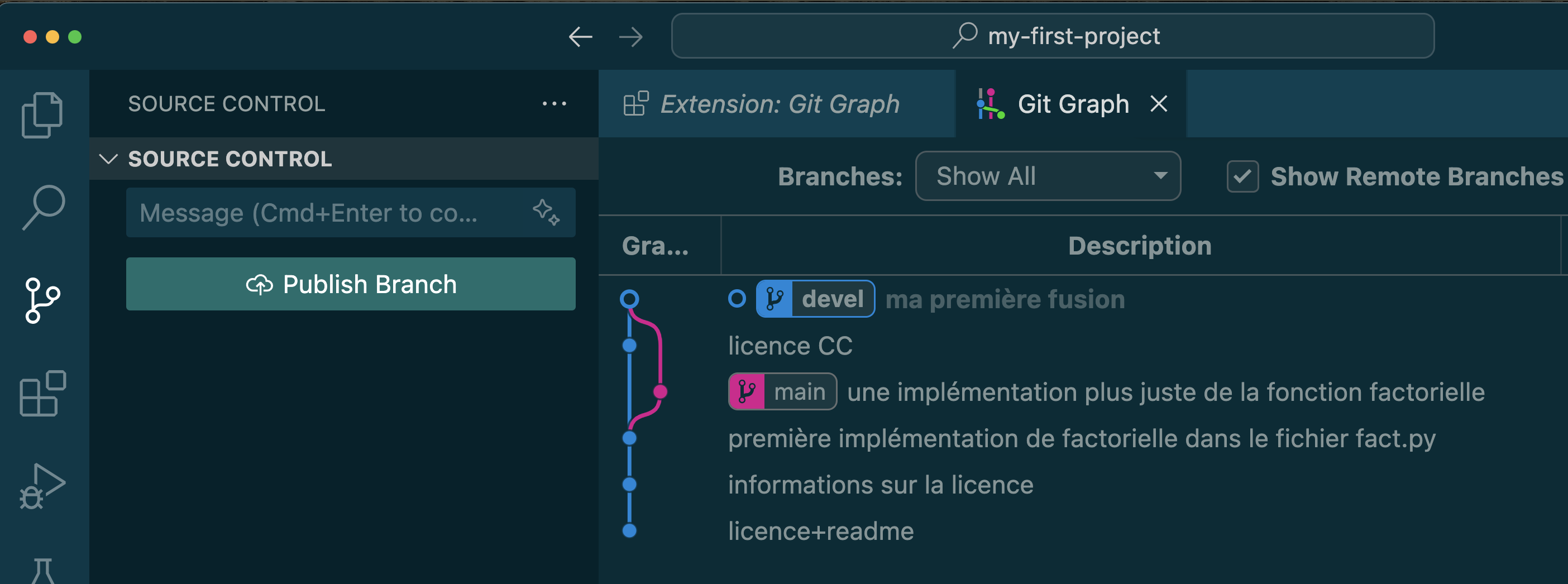Open the Extensions view in activity bar

click(x=42, y=394)
